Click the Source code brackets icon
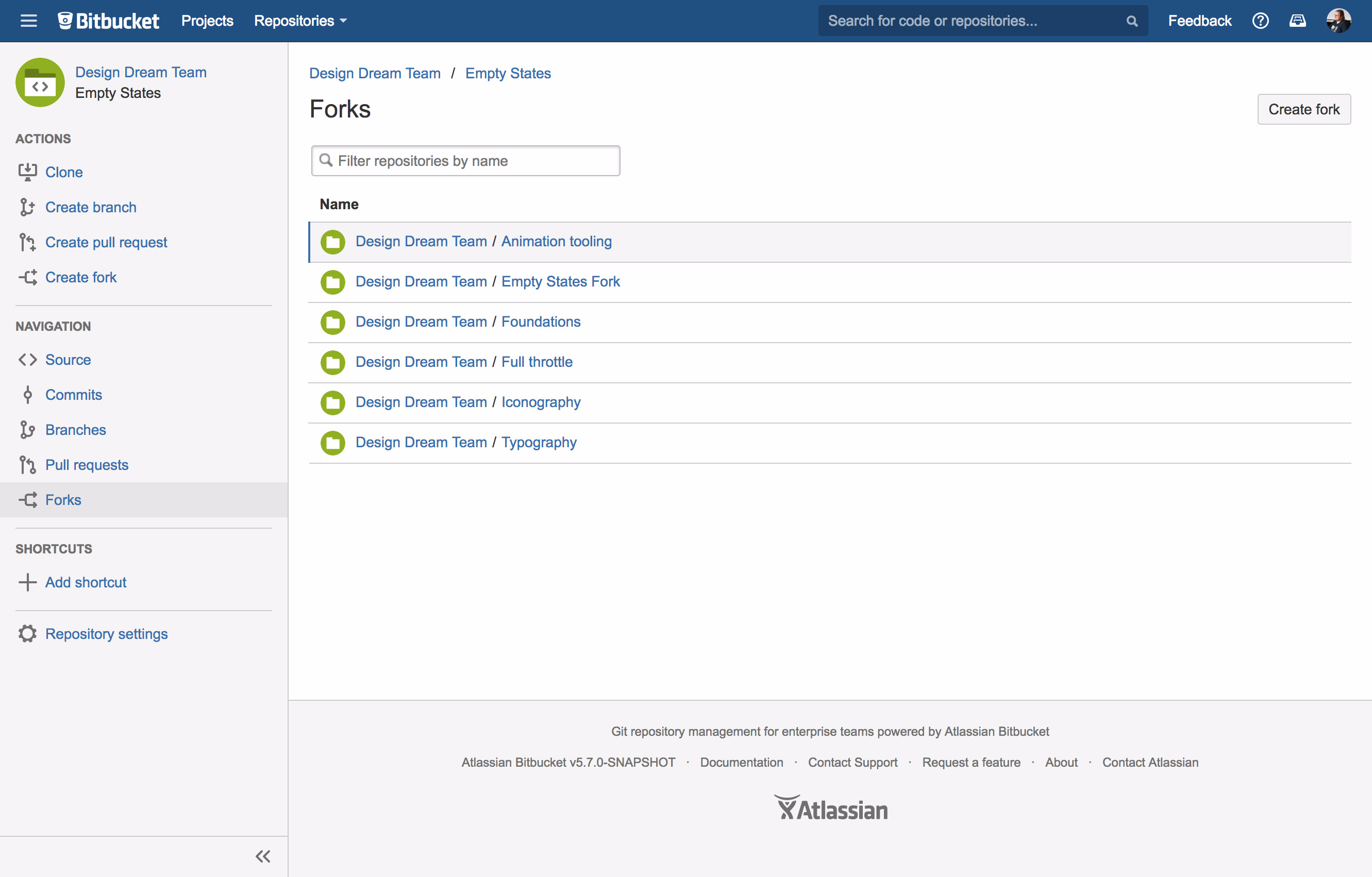The image size is (1372, 877). [27, 360]
